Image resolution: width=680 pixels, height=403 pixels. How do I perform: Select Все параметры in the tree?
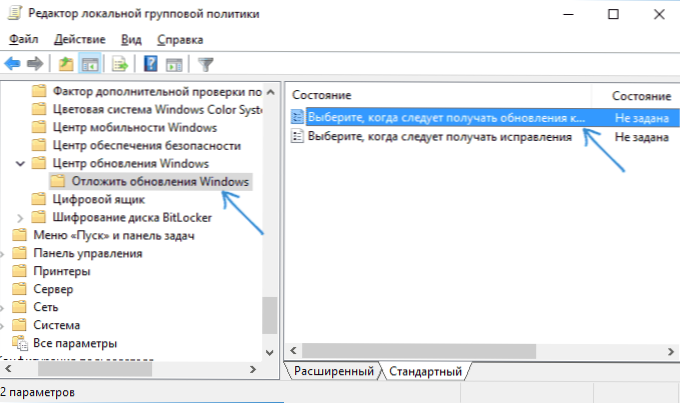[x=75, y=343]
